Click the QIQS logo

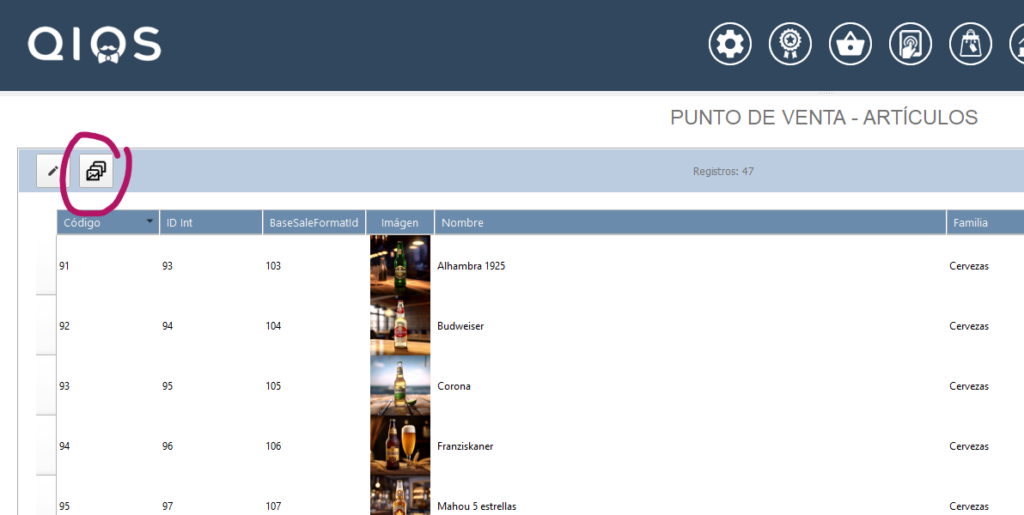[94, 45]
